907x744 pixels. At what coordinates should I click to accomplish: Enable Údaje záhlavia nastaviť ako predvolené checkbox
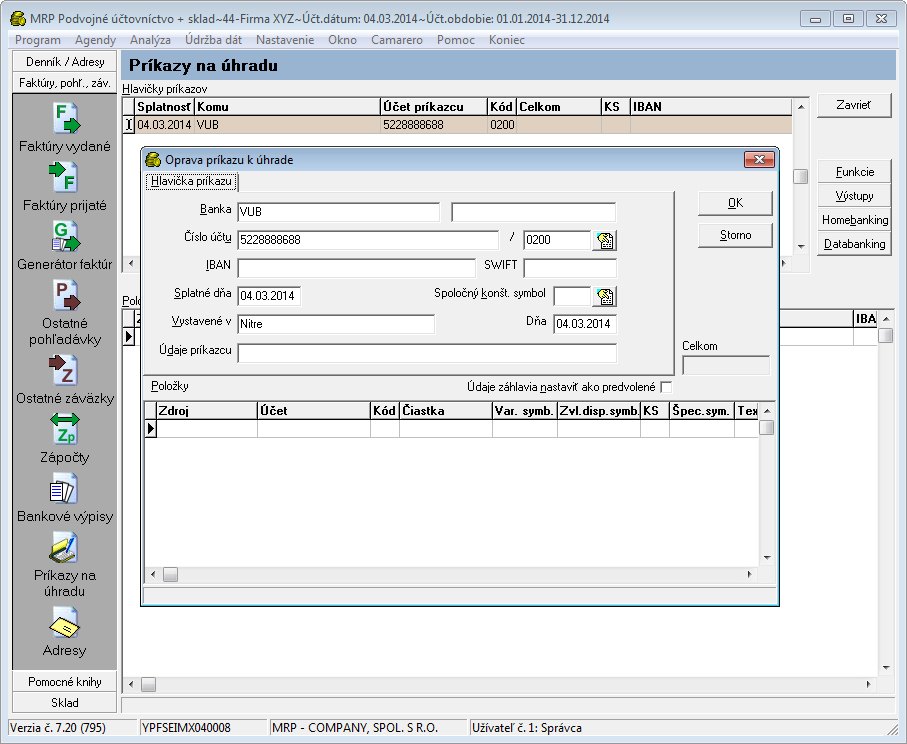(x=666, y=387)
